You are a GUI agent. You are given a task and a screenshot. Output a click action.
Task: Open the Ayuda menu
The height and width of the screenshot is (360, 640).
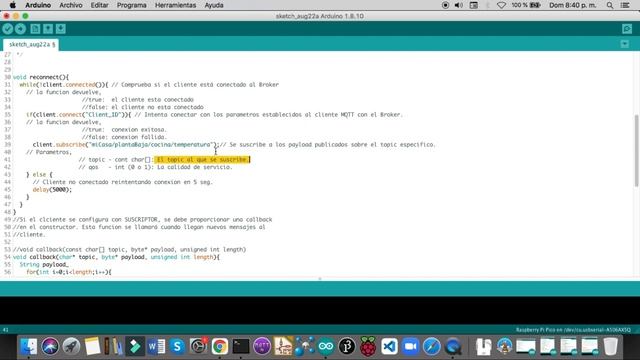(x=214, y=5)
